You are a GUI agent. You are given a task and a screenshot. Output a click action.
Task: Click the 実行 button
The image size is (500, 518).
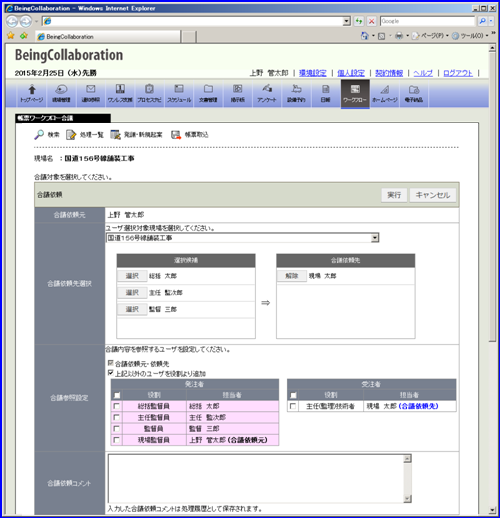point(394,195)
